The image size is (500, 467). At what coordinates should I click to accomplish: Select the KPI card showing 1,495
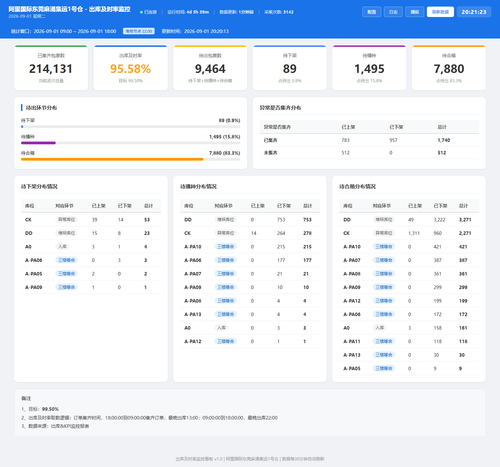click(369, 68)
